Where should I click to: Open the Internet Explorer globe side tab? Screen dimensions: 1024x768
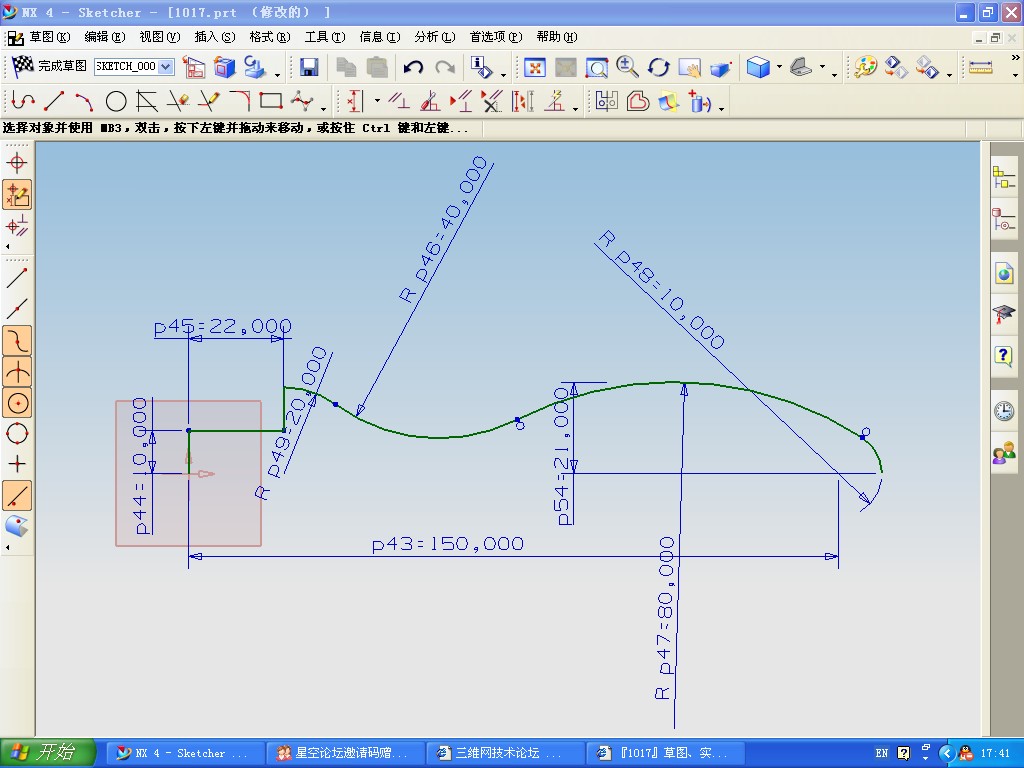point(1004,273)
